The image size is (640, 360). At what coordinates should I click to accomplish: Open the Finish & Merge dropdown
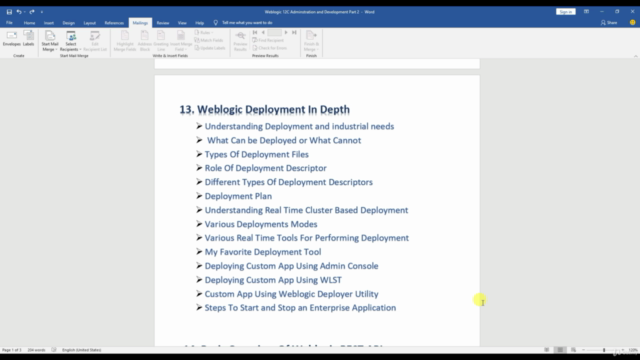tap(311, 41)
